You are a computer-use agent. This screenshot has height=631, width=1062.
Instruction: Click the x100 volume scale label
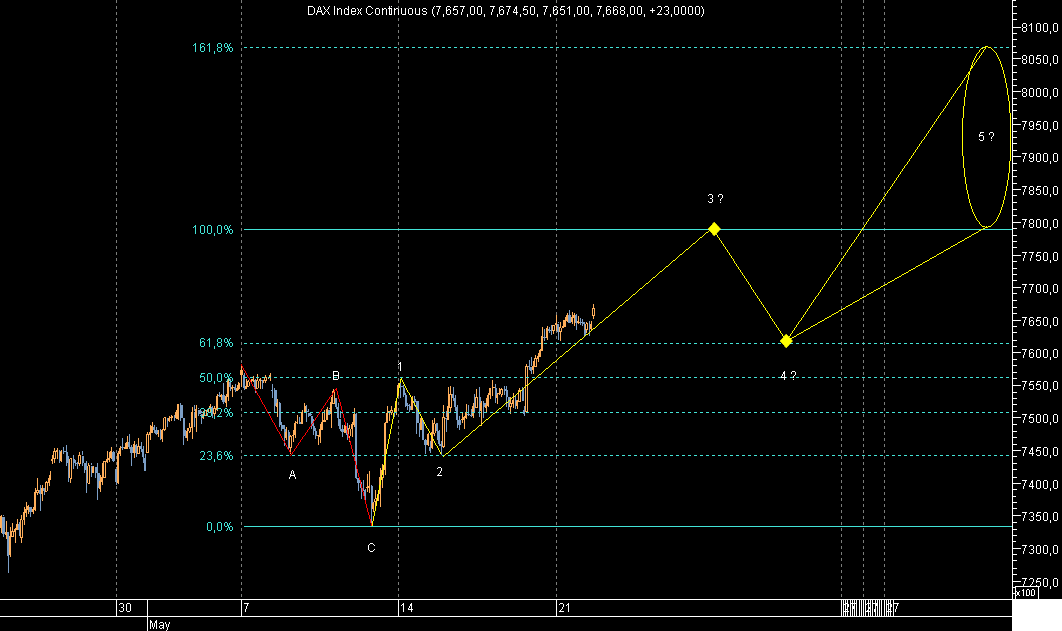pos(1027,591)
